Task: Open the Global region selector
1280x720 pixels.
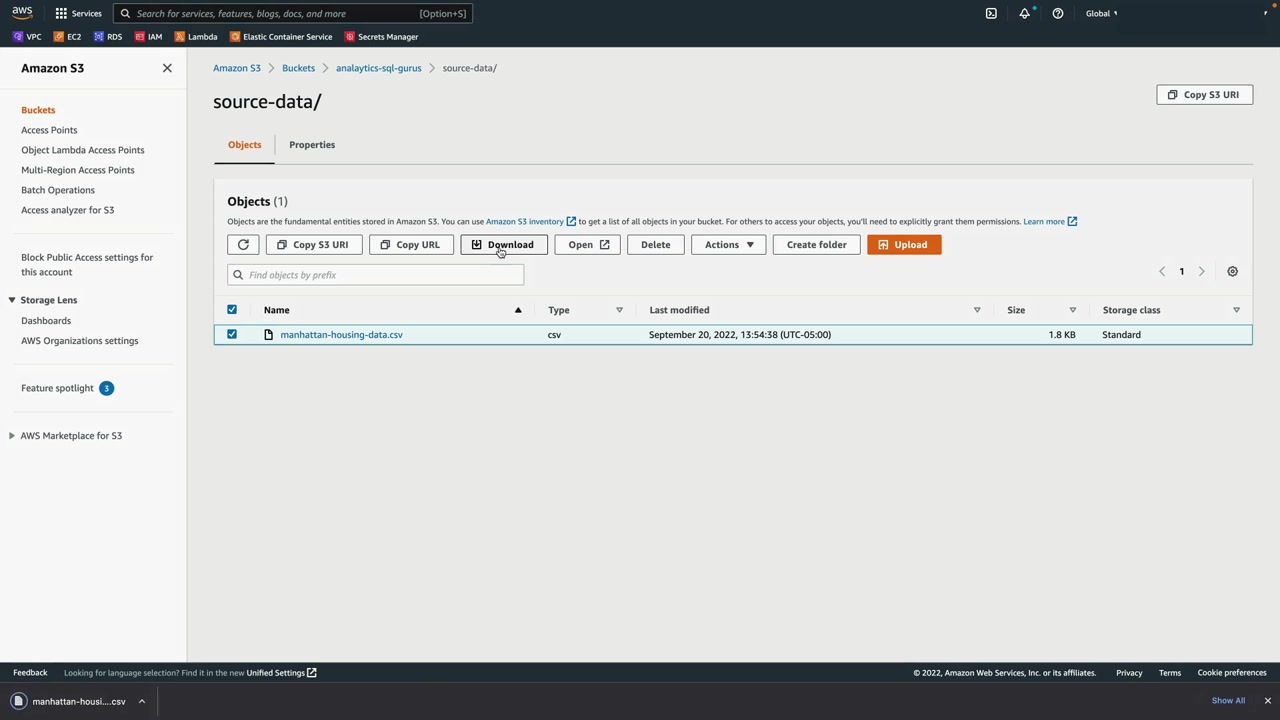Action: 1101,13
